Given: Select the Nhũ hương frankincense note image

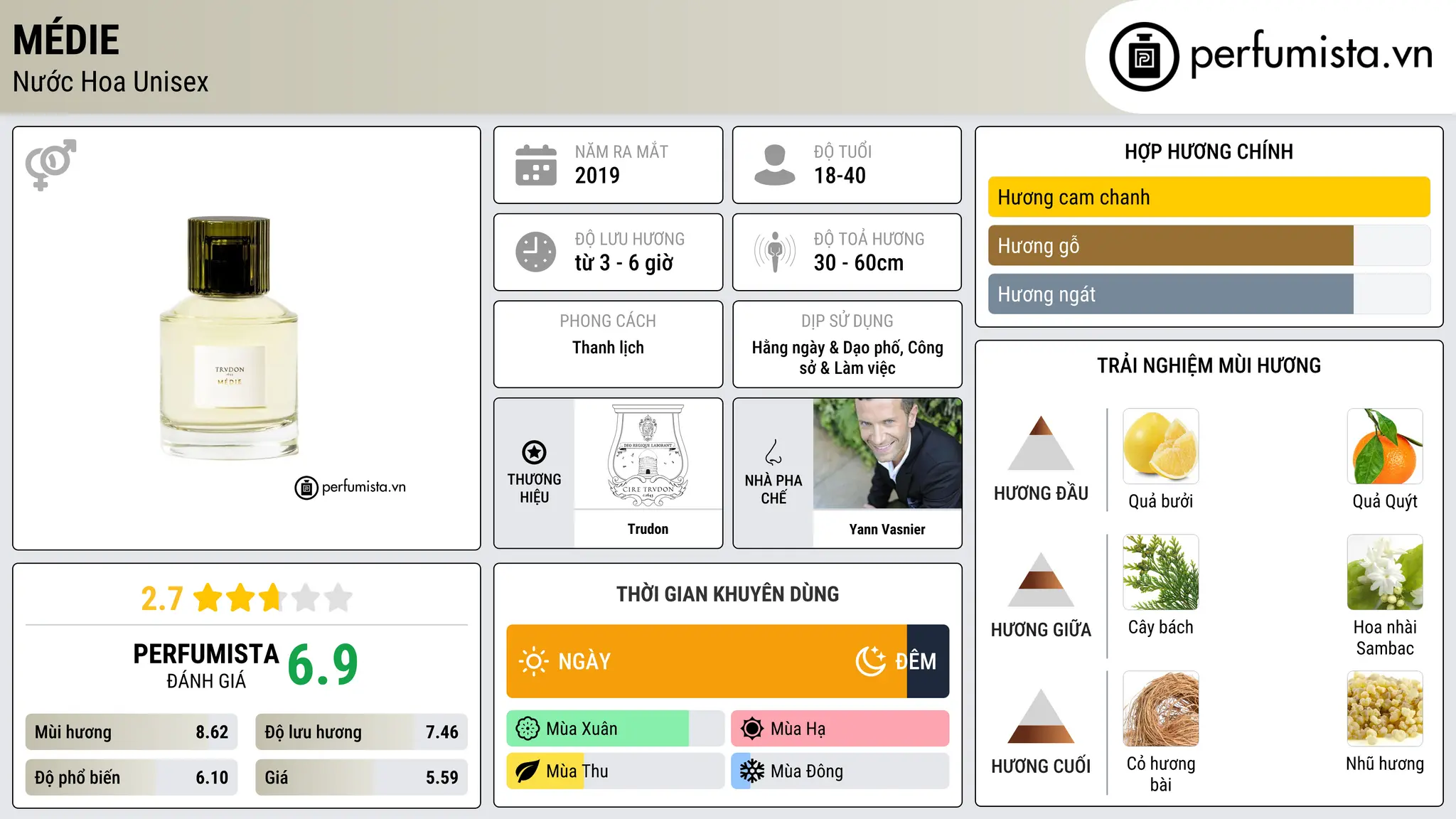Looking at the screenshot, I should click(1385, 709).
